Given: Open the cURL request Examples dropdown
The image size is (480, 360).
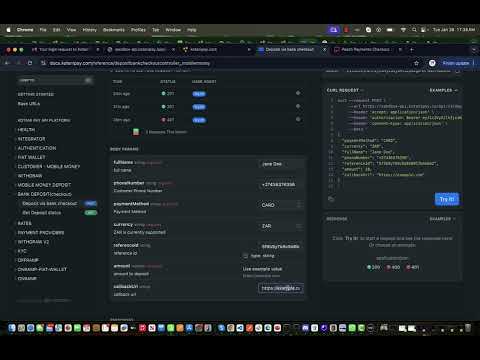Looking at the screenshot, I should [x=443, y=90].
